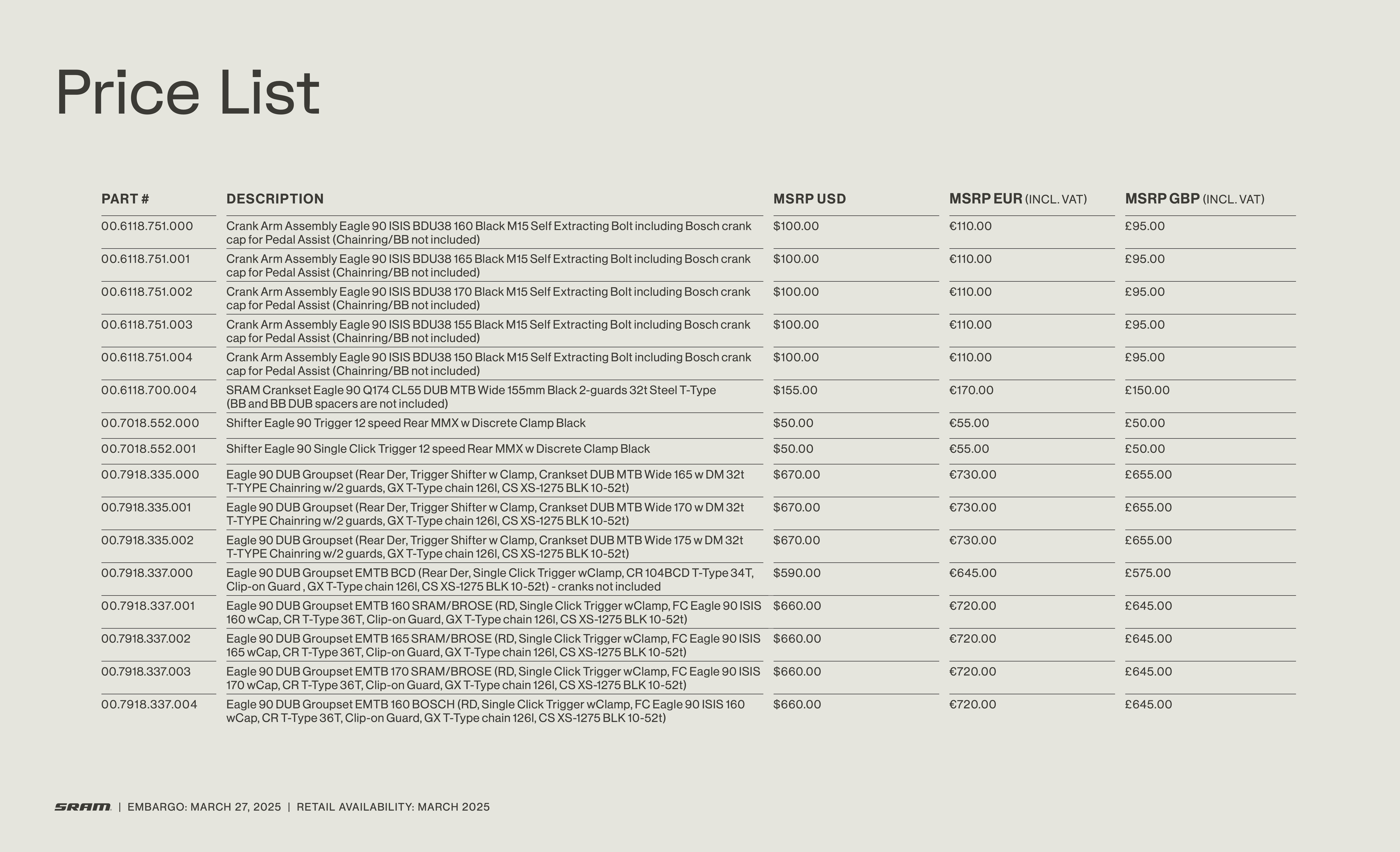This screenshot has height=852, width=1400.
Task: Select part number 00.7018.552.000
Action: point(150,423)
